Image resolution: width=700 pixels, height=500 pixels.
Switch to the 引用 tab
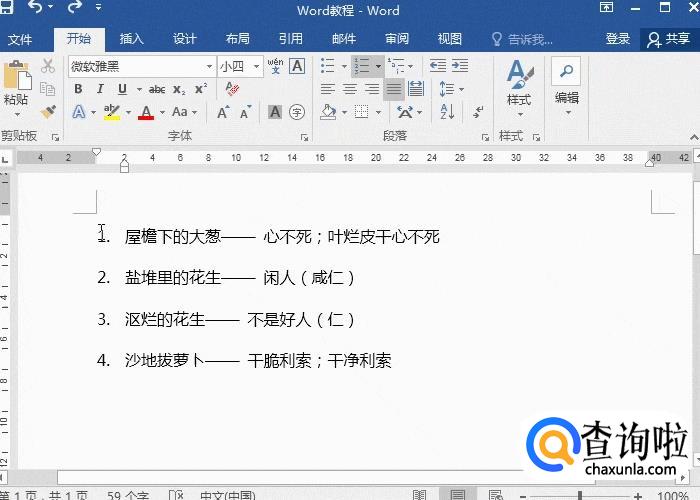tap(291, 39)
